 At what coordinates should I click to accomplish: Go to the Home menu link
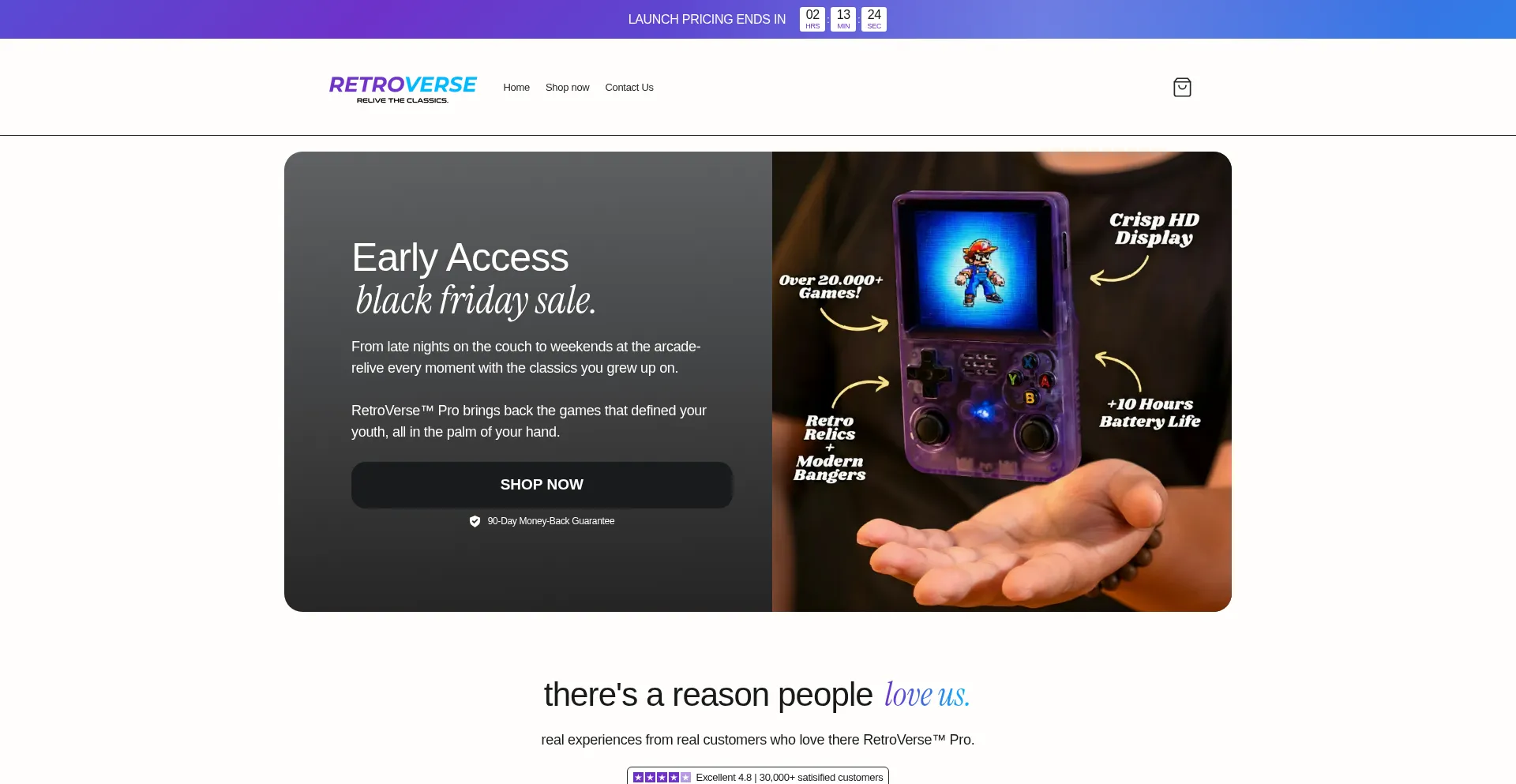click(516, 88)
